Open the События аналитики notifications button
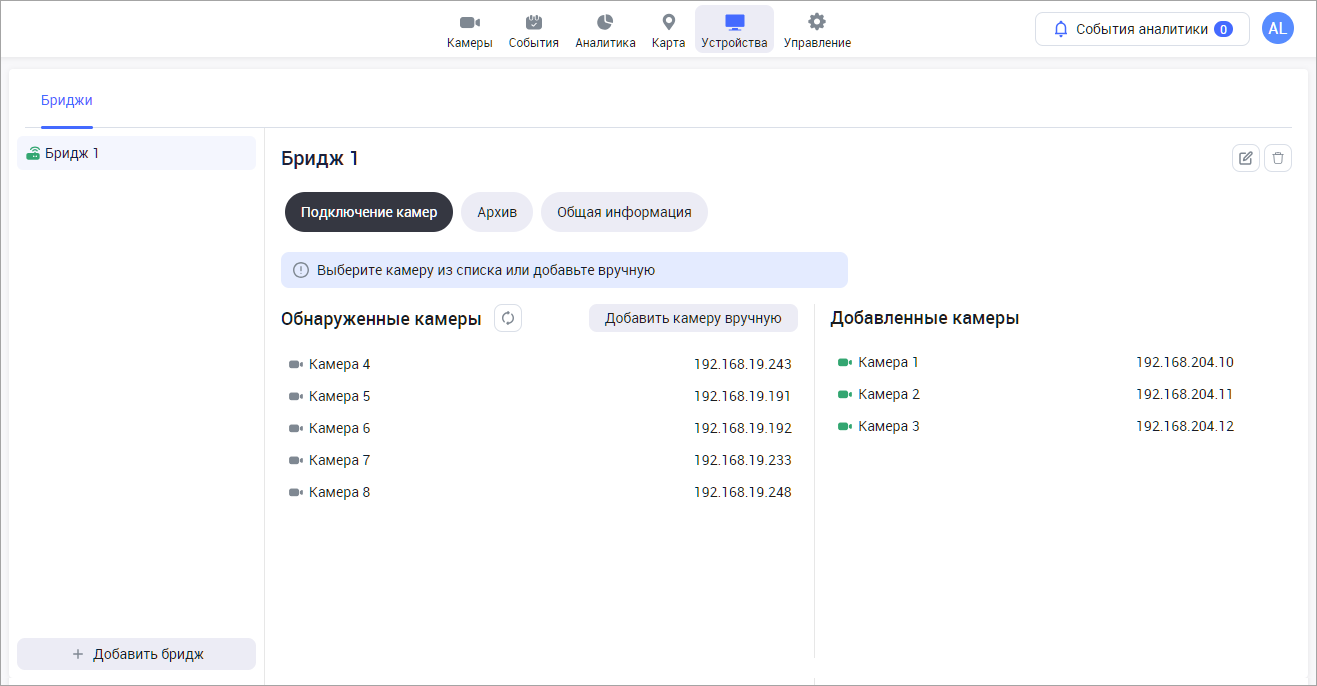 pyautogui.click(x=1141, y=29)
